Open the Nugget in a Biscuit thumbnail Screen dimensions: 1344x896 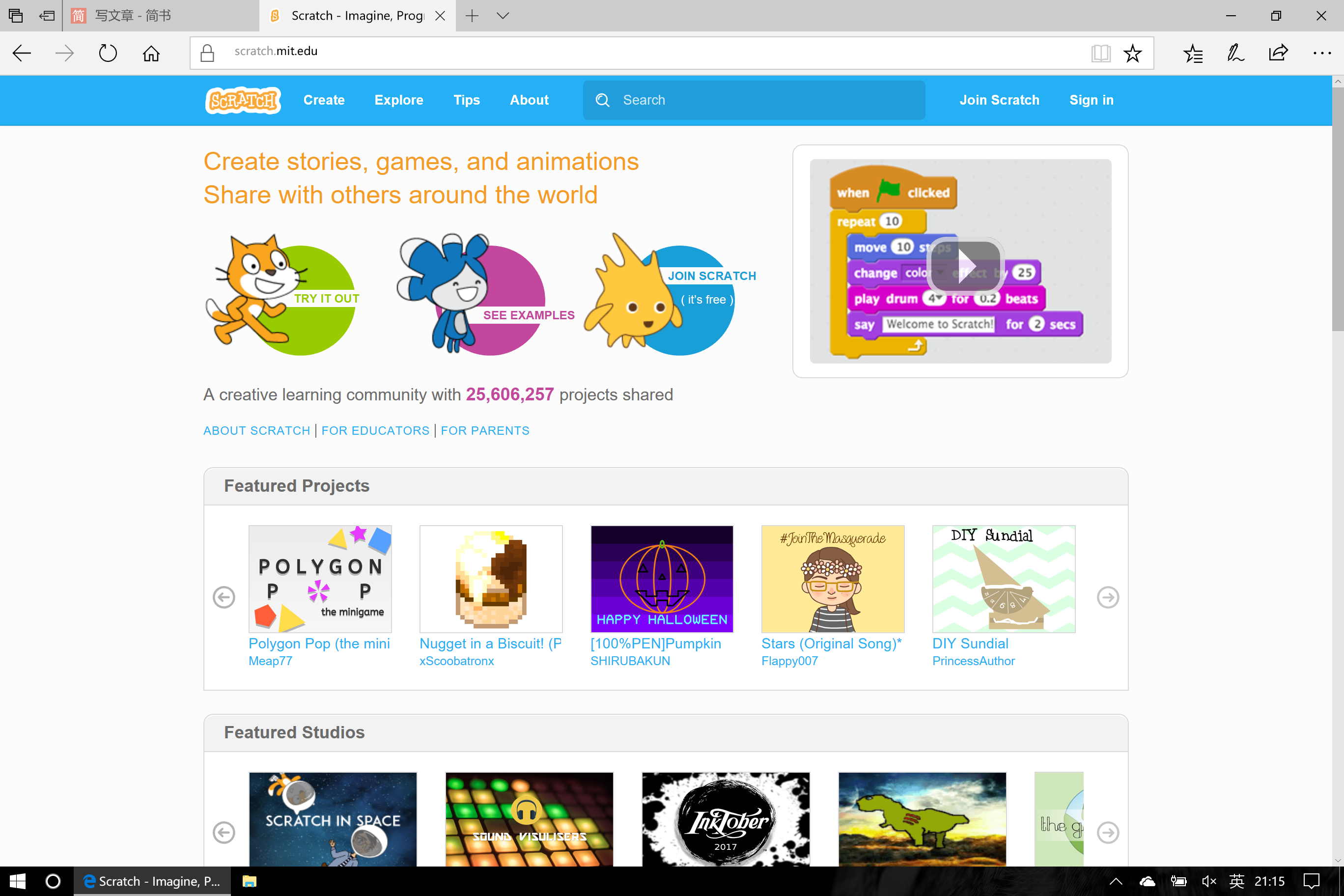coord(491,579)
